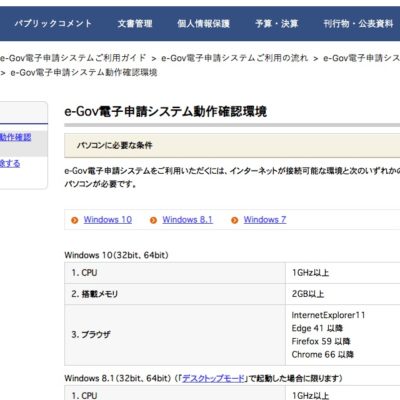
Task: Select the sidebar 動作確認 link
Action: pyautogui.click(x=15, y=137)
